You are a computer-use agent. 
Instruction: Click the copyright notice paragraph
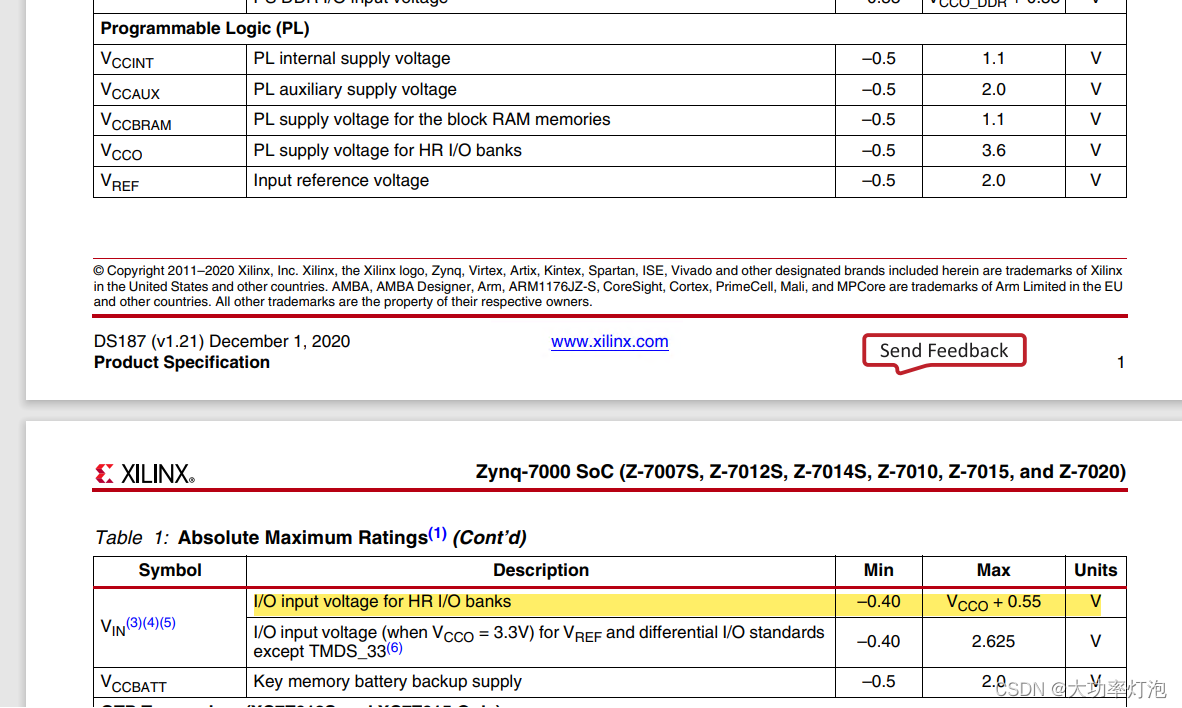608,286
